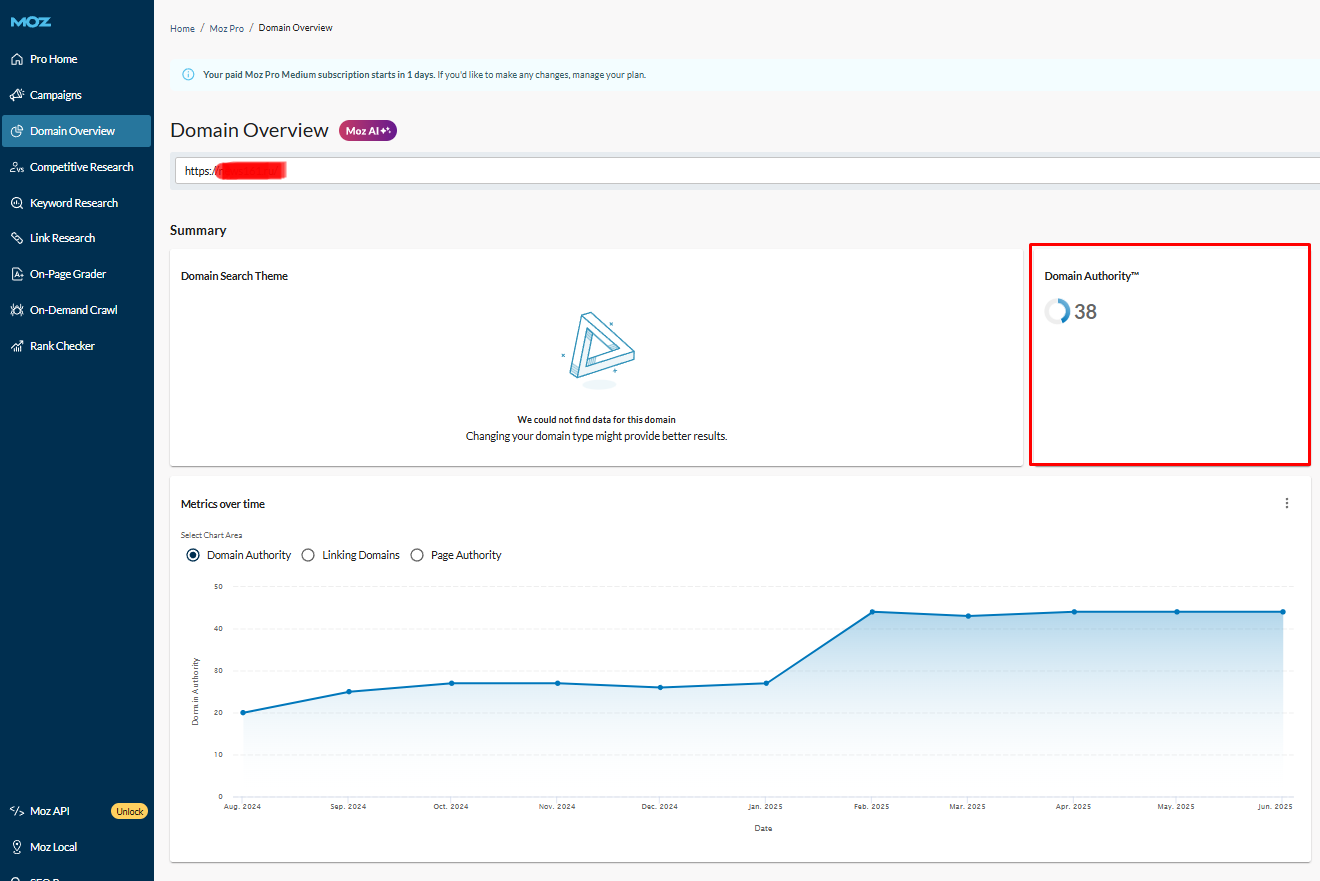Click the Moz Local pin icon

coord(17,847)
